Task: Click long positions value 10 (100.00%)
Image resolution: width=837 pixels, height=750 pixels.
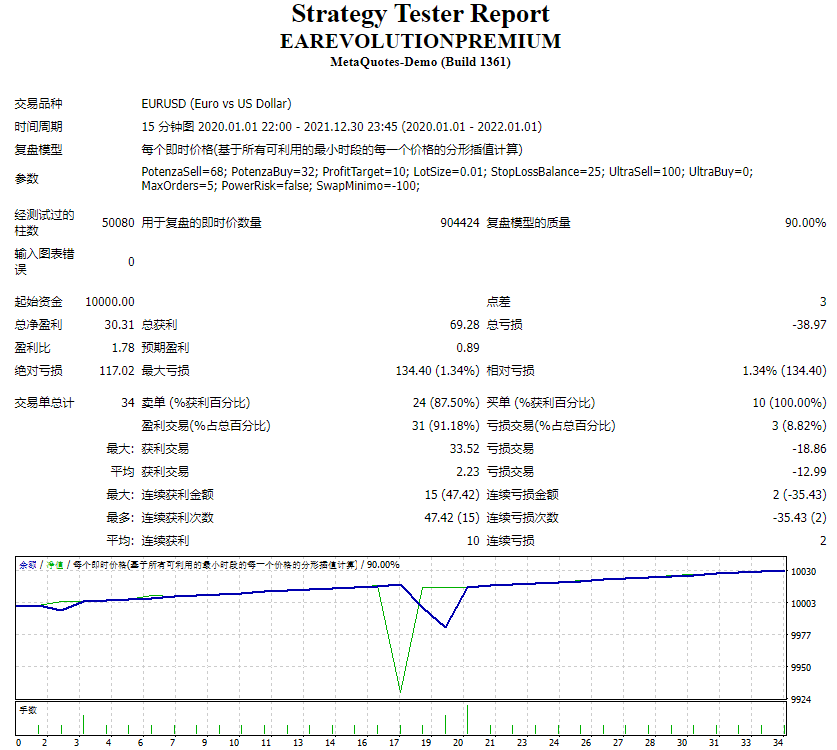Action: tap(789, 402)
